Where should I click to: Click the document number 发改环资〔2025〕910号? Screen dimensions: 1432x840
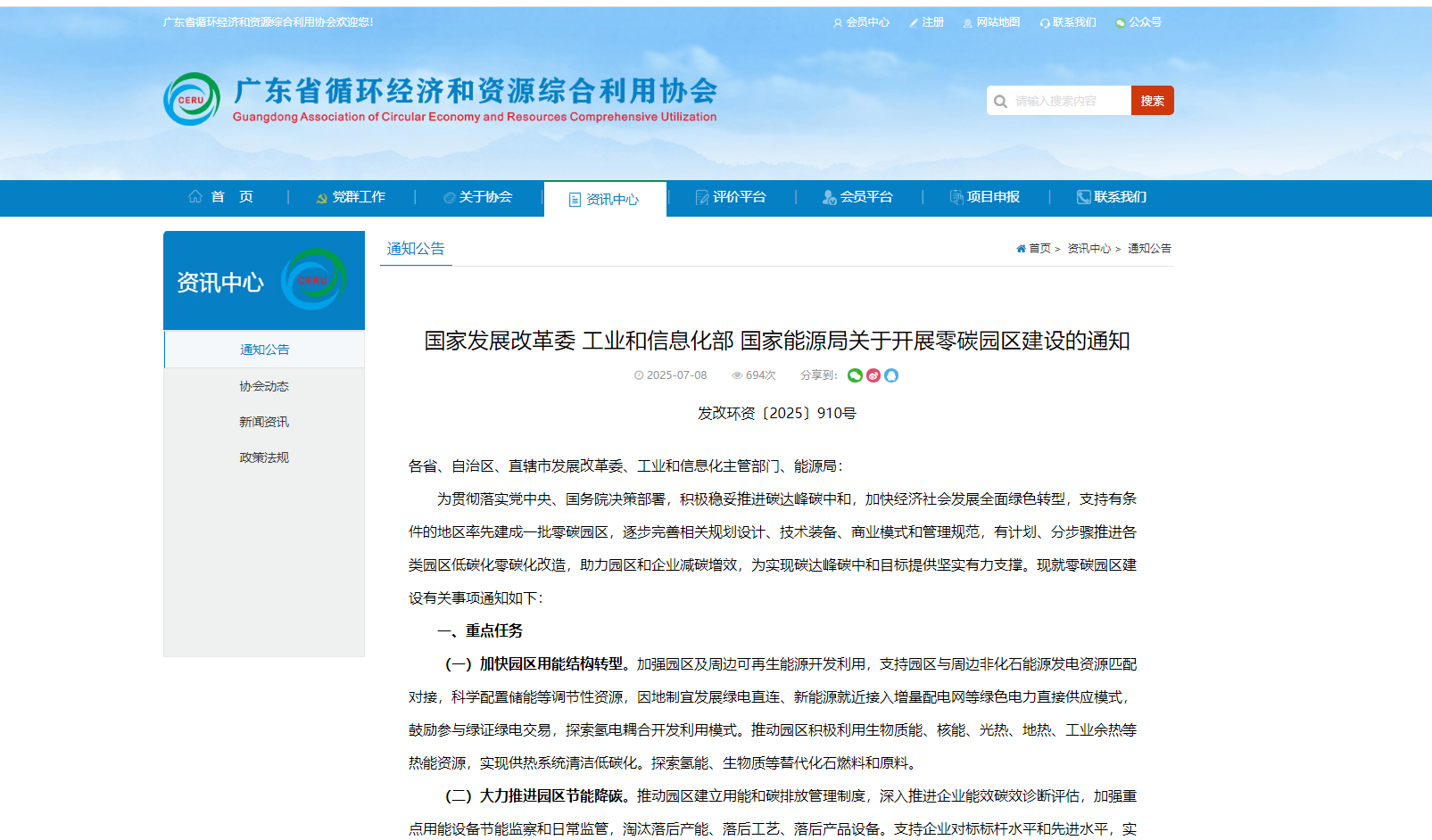[776, 413]
